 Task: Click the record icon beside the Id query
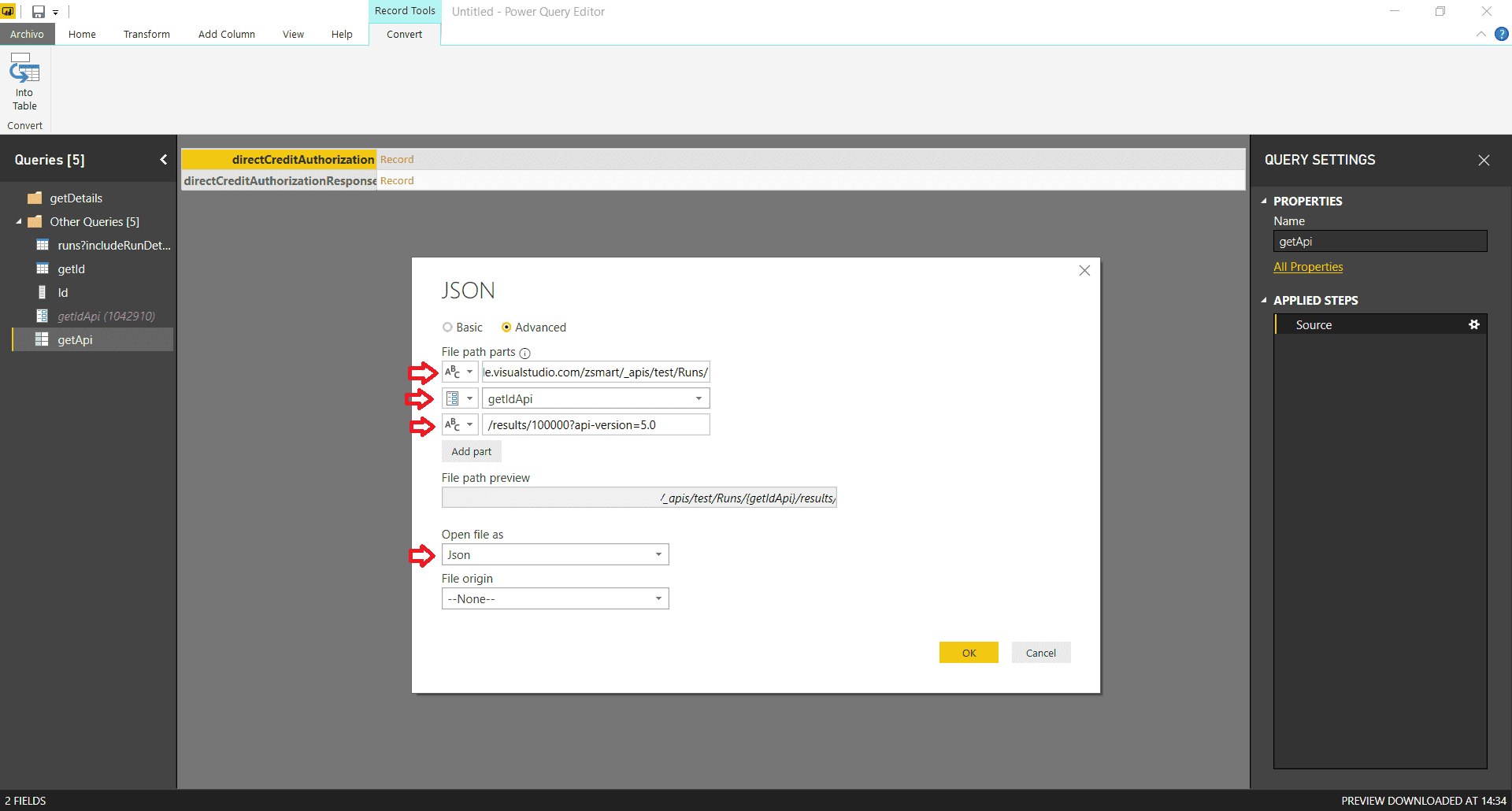(42, 292)
